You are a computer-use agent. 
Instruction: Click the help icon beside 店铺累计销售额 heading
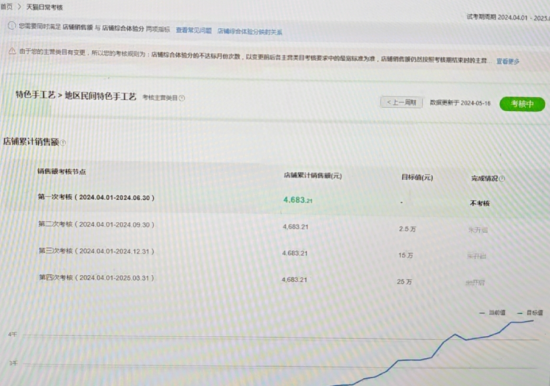[63, 142]
